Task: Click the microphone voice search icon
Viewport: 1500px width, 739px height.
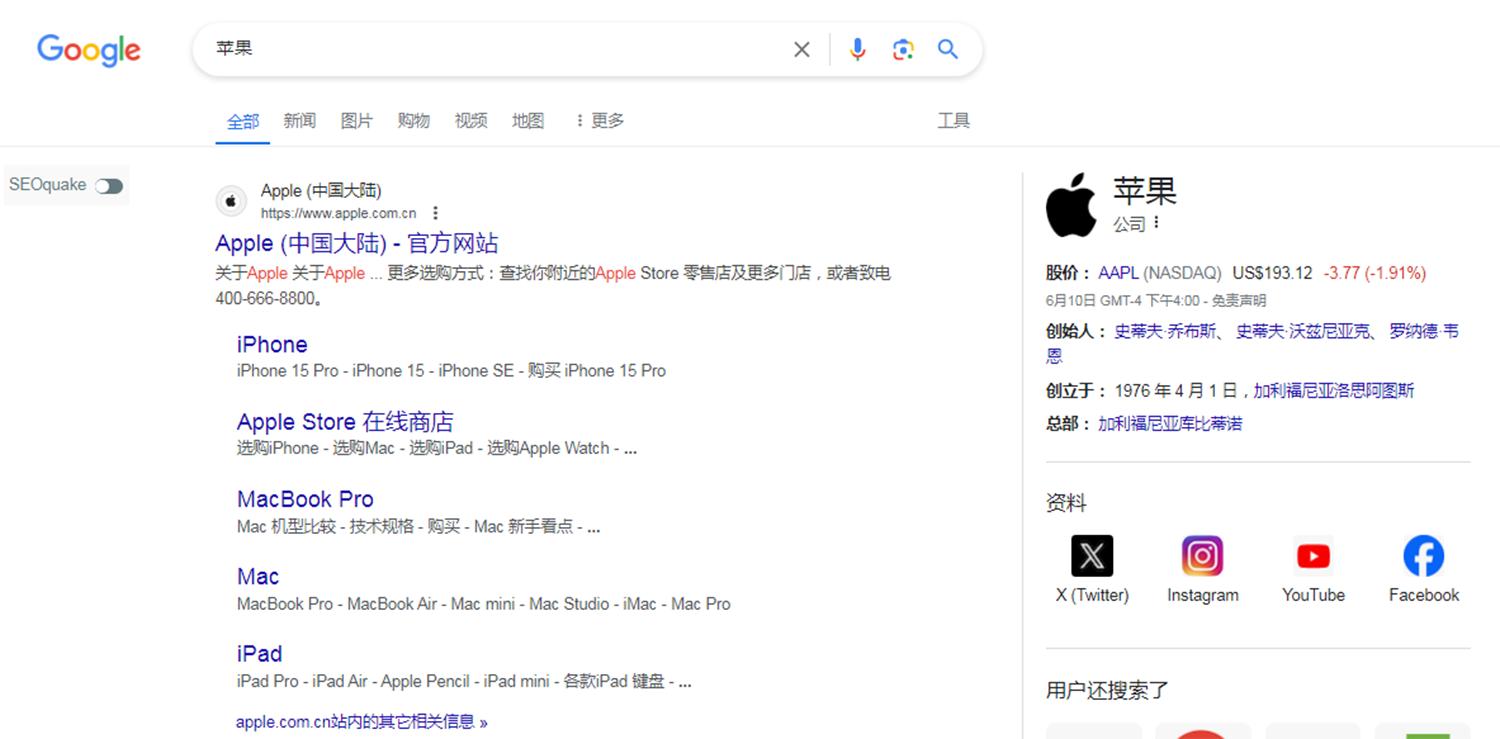Action: pyautogui.click(x=857, y=48)
